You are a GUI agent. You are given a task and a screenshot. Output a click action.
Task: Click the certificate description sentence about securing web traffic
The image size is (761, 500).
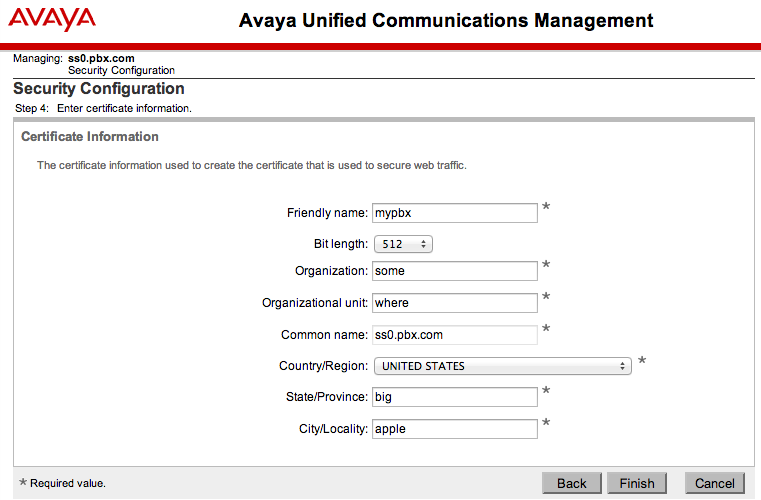pos(252,166)
